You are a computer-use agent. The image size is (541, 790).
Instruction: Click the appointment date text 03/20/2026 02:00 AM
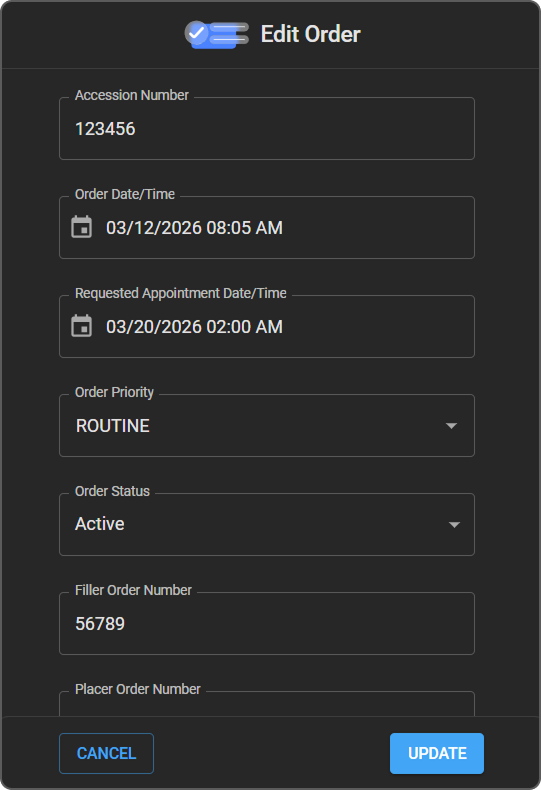click(x=194, y=326)
